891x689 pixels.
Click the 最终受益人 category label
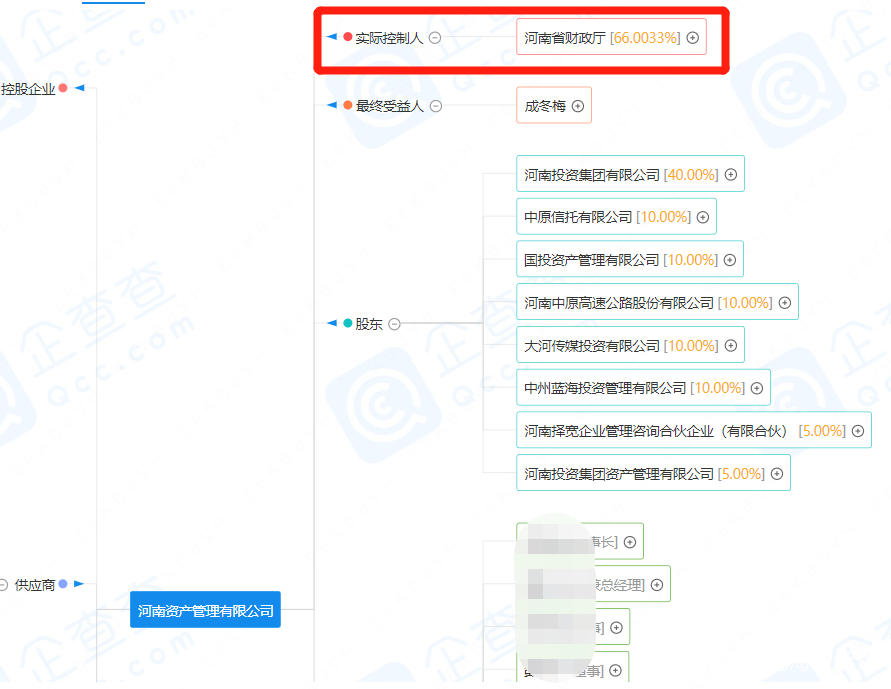tap(390, 106)
